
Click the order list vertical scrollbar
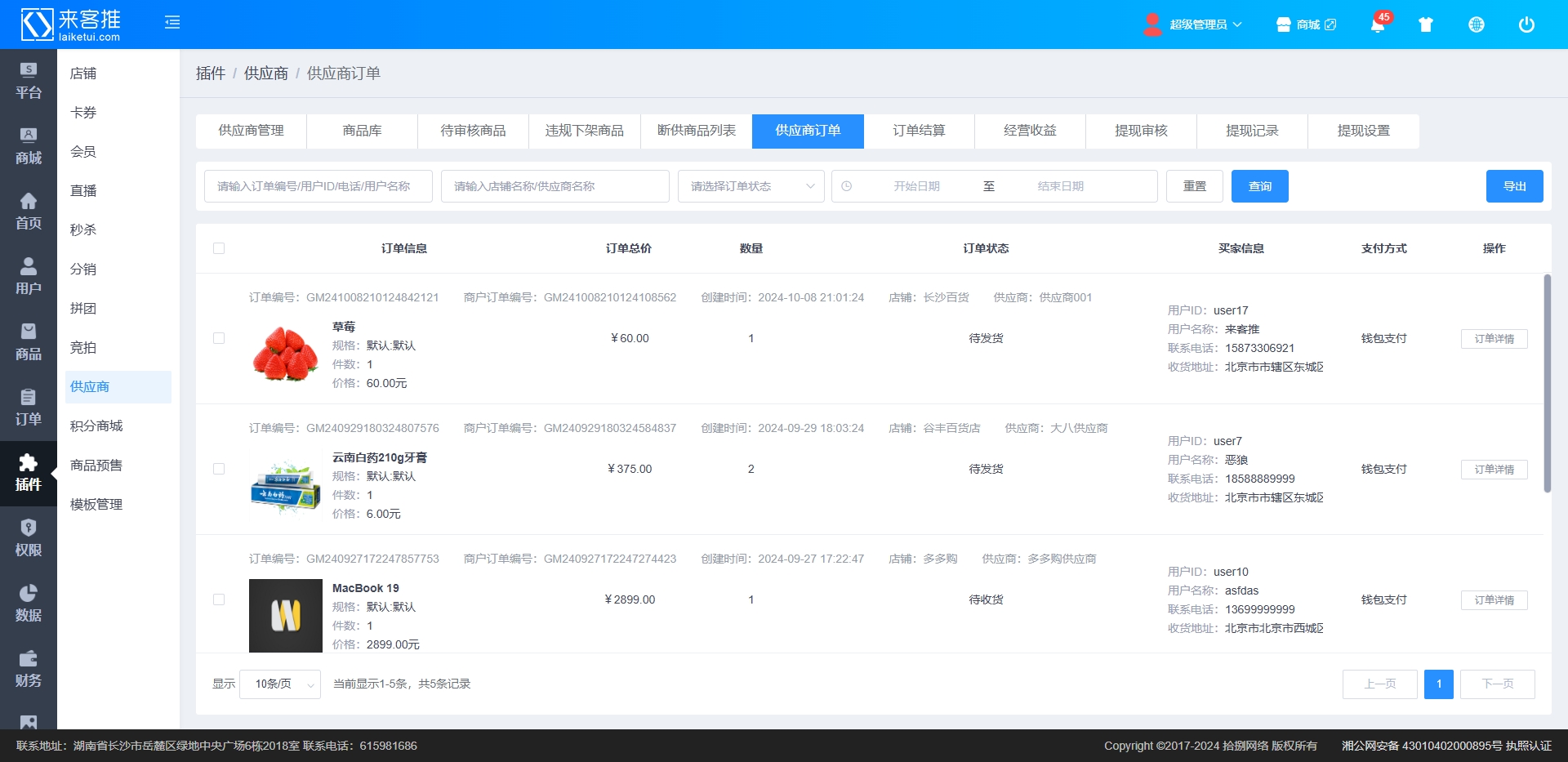(1547, 384)
